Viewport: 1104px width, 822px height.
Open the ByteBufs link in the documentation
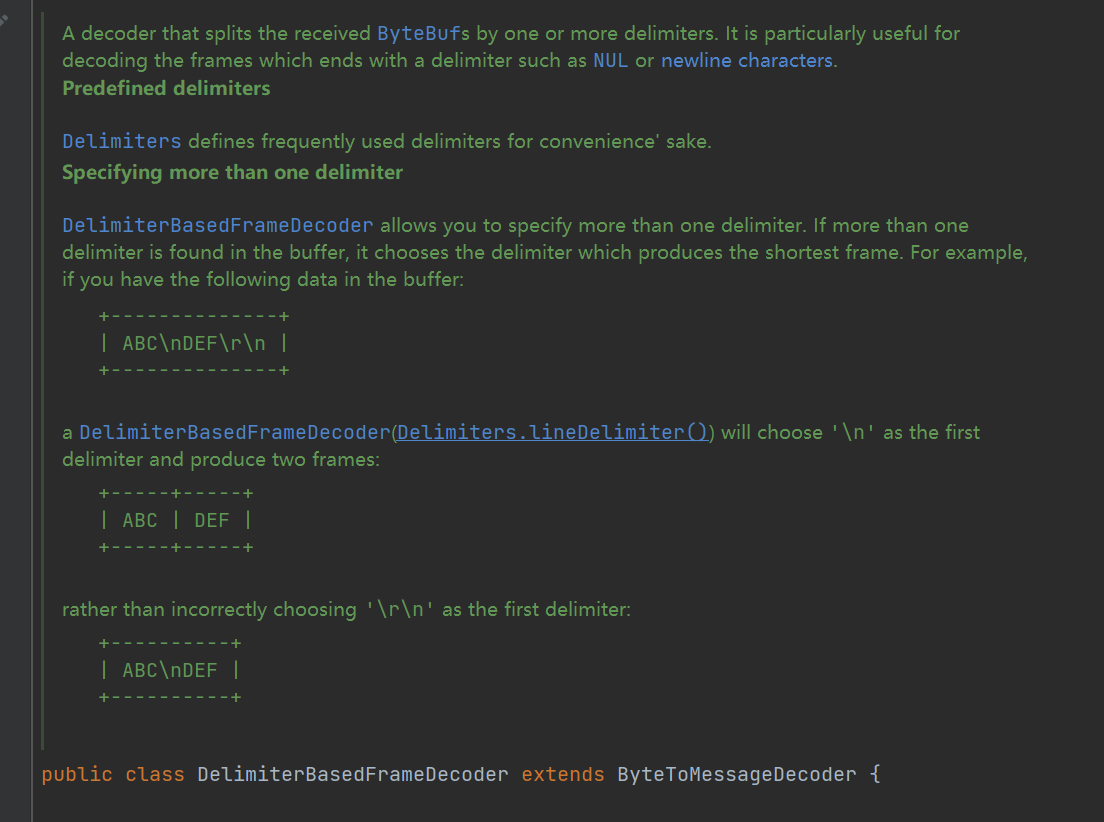tap(423, 33)
